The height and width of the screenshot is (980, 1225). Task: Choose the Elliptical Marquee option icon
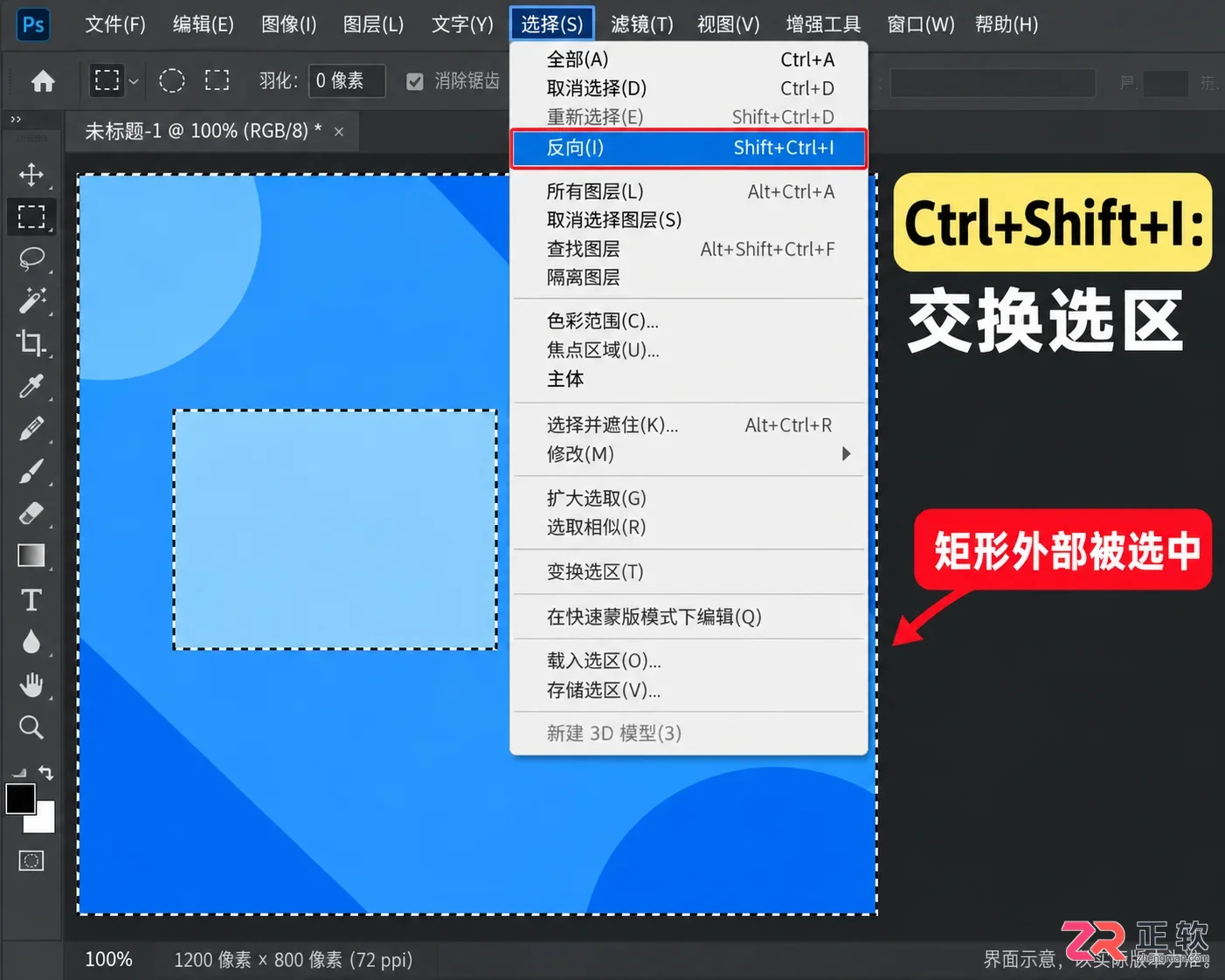click(x=172, y=81)
